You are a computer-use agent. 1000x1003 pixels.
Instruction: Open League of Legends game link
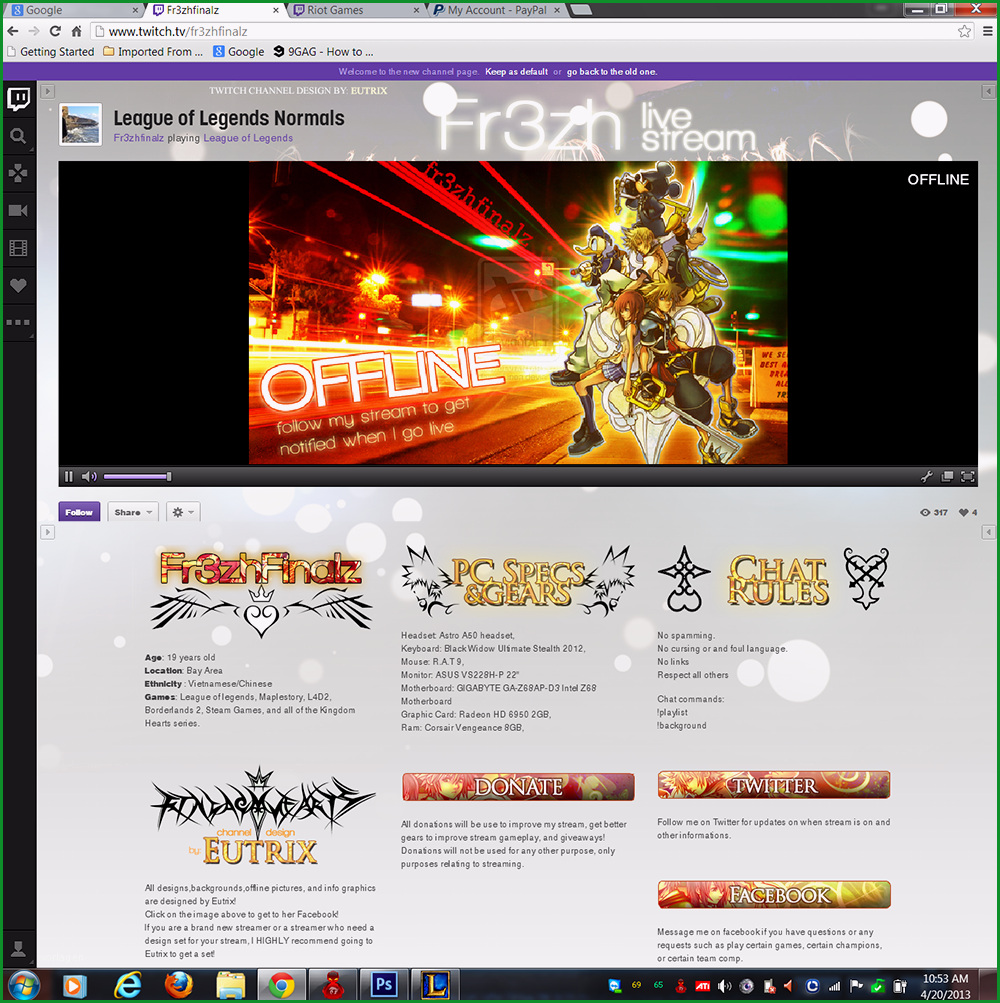[248, 138]
